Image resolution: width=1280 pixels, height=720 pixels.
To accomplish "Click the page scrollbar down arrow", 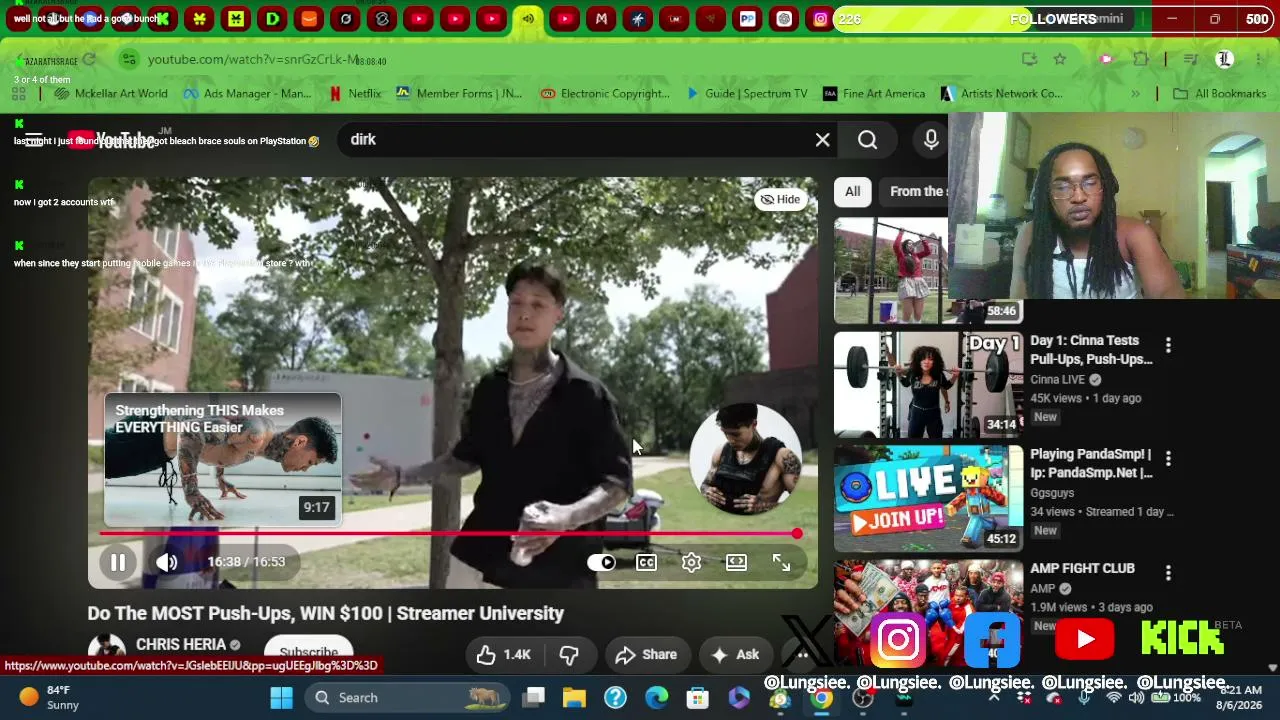I will pos(1273,667).
